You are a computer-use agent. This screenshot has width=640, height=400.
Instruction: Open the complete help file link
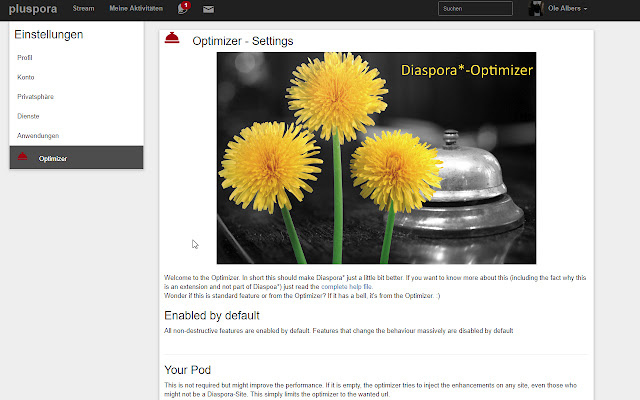click(347, 287)
